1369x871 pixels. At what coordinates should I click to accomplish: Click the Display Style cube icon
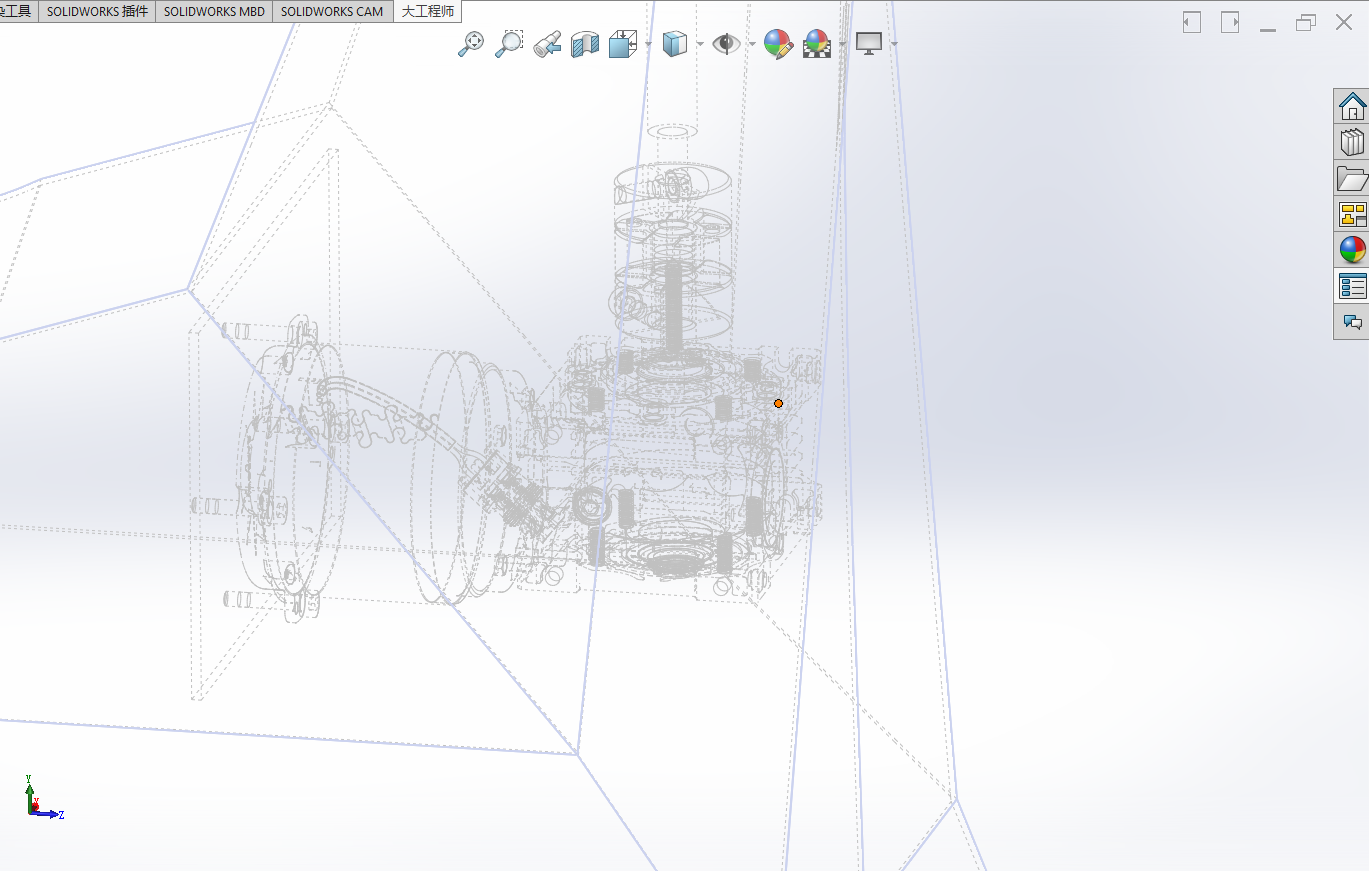coord(675,43)
